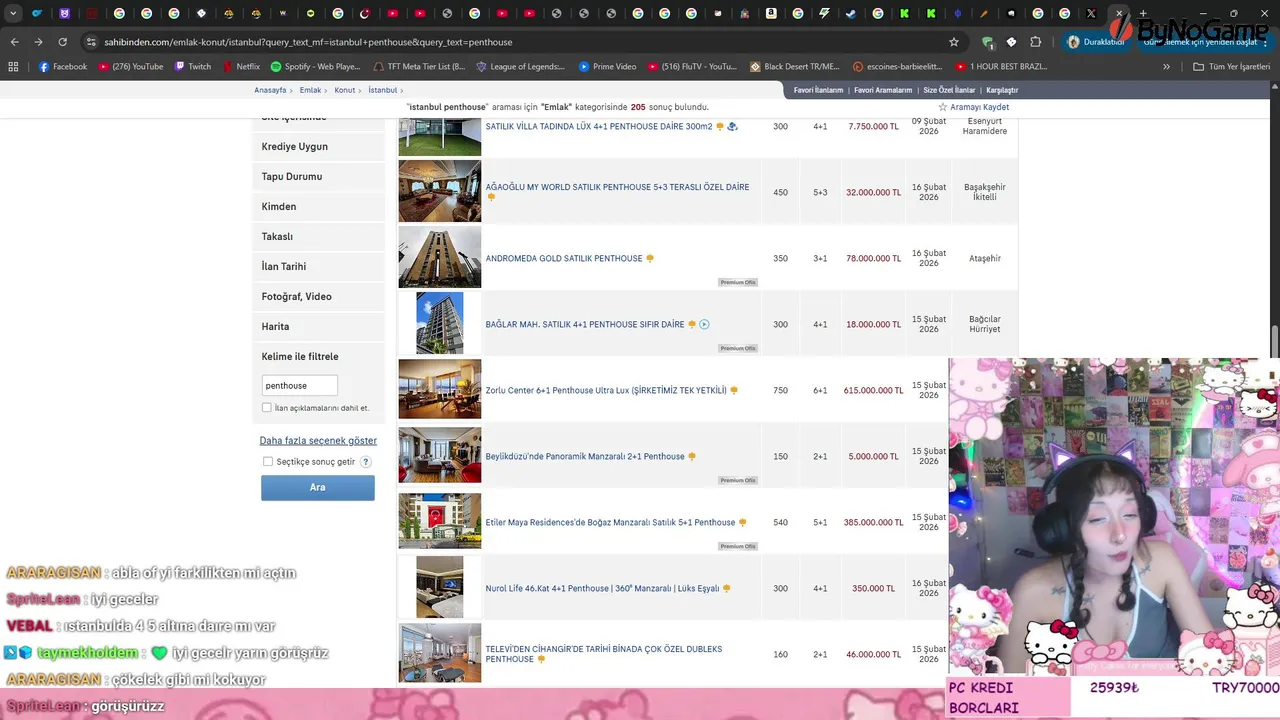Open the Facebook bookmark
Screen dimensions: 1280x720
click(x=63, y=67)
